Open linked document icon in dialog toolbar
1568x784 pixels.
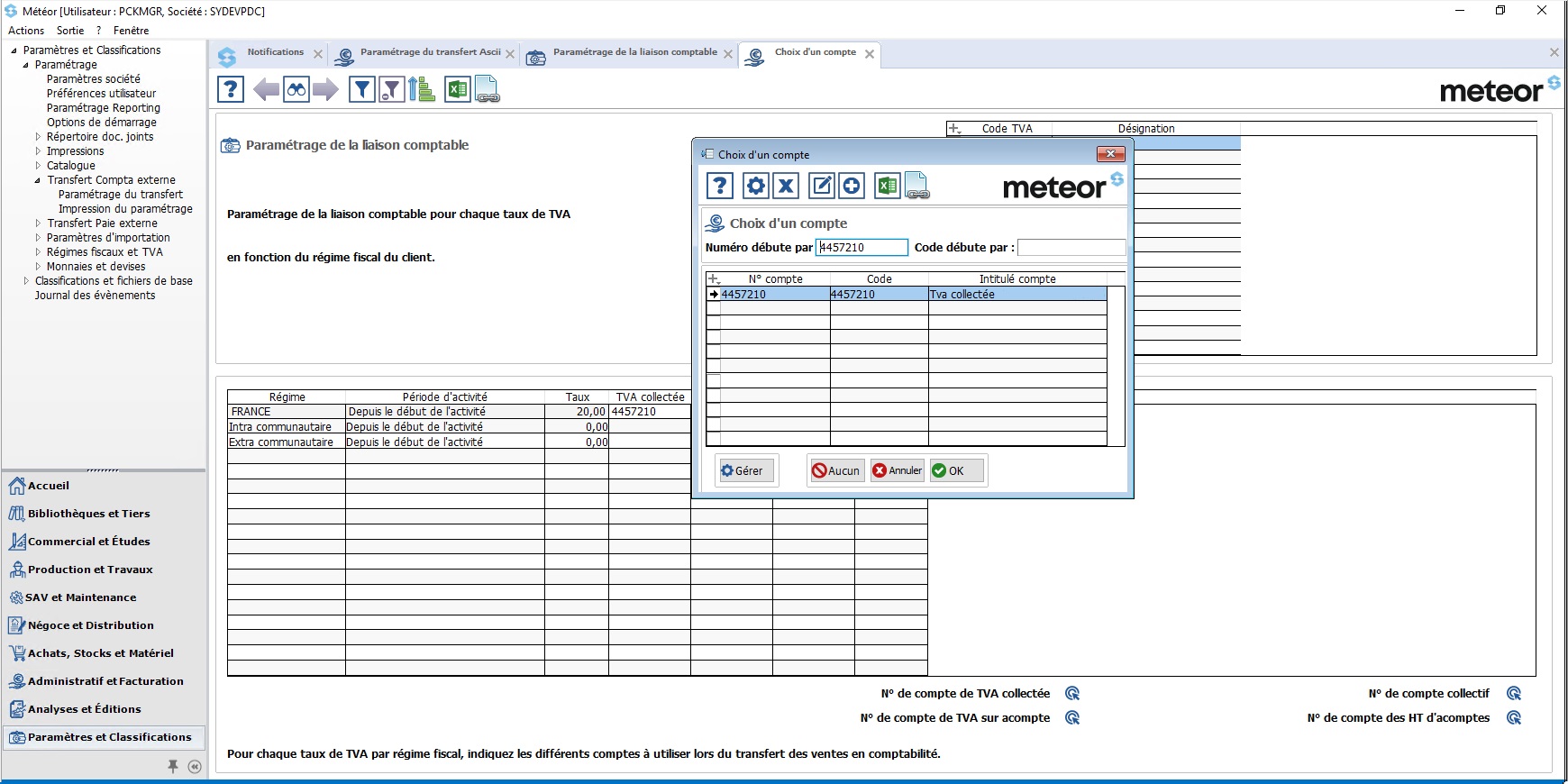(916, 186)
